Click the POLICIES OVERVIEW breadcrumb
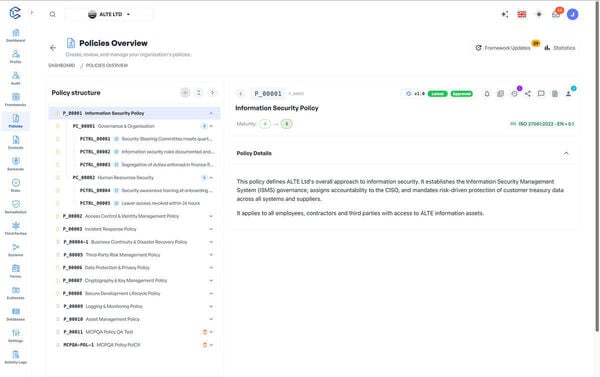 [x=107, y=65]
